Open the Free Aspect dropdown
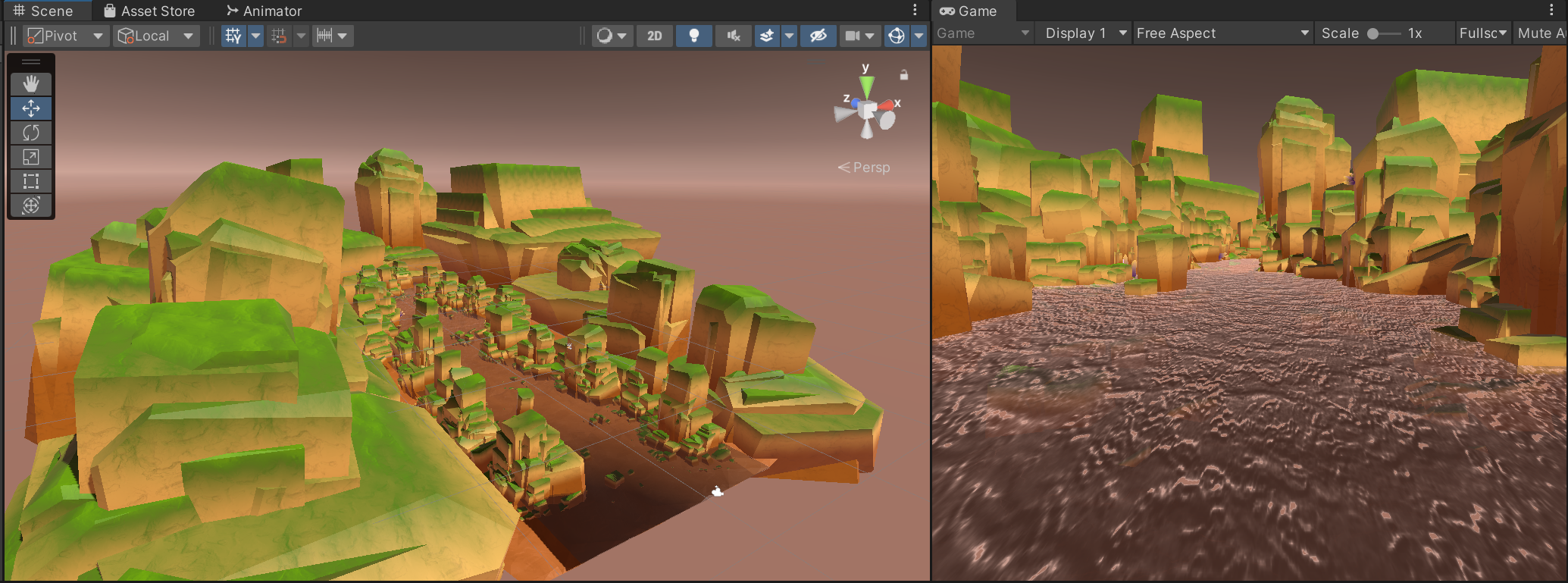This screenshot has width=1568, height=583. [1222, 33]
